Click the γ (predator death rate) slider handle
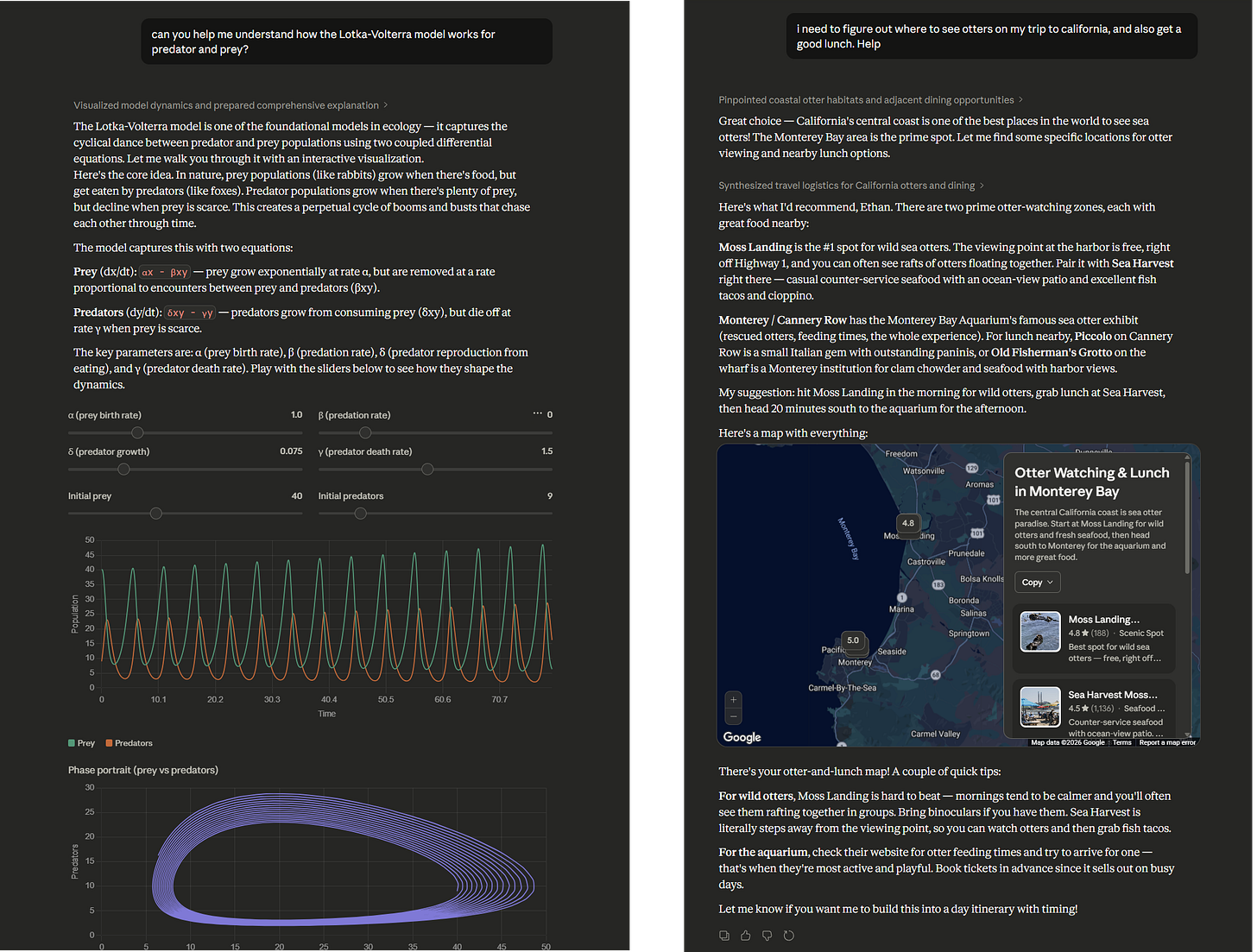 pyautogui.click(x=427, y=469)
